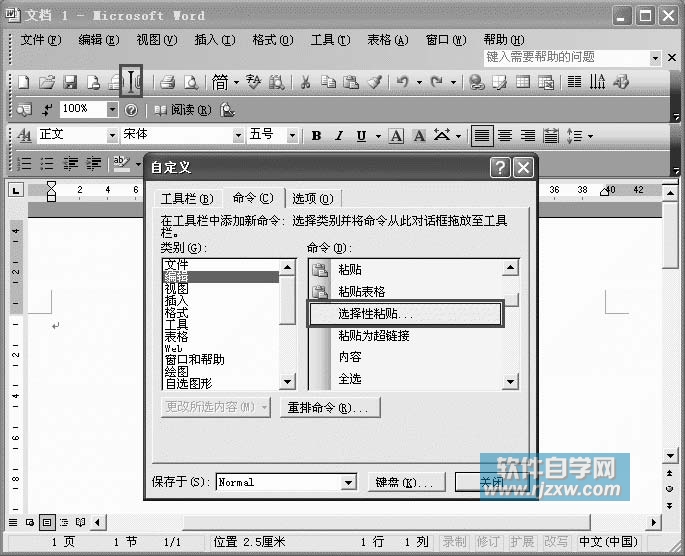Screen dimensions: 685x556
Task: Click the Character Border A icon
Action: click(396, 136)
